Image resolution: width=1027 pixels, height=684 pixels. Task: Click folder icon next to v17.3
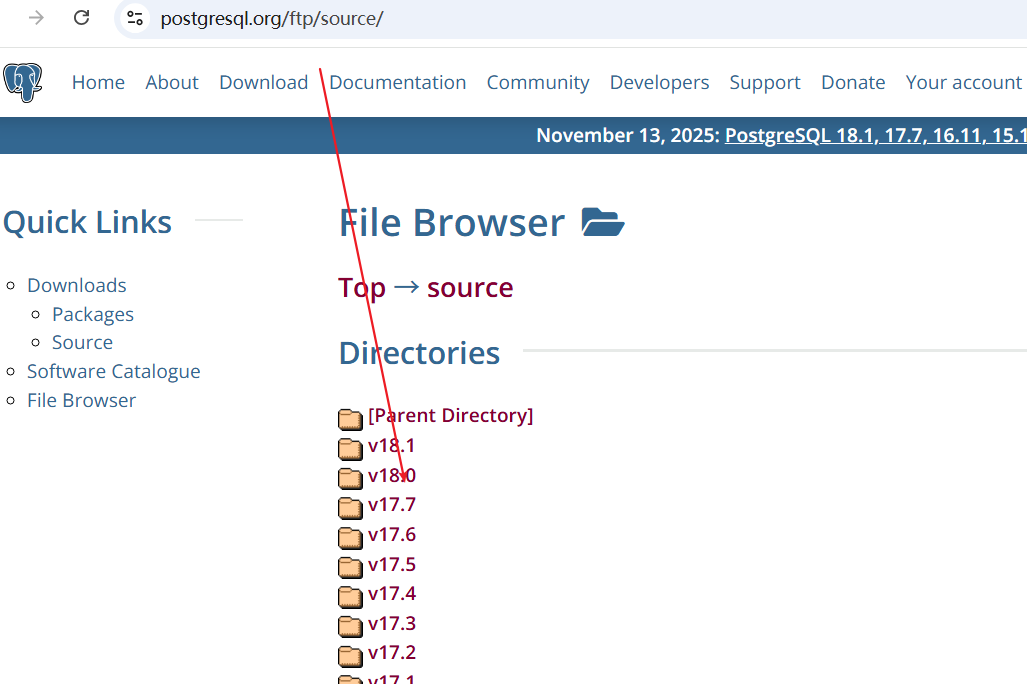pos(350,626)
